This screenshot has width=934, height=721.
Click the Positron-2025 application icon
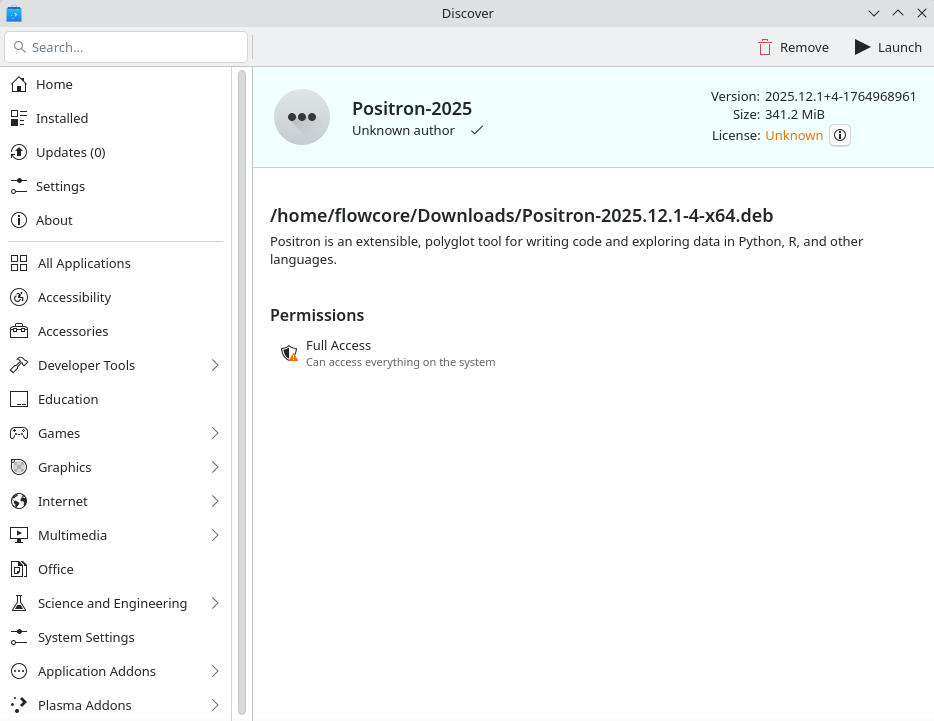(x=302, y=117)
